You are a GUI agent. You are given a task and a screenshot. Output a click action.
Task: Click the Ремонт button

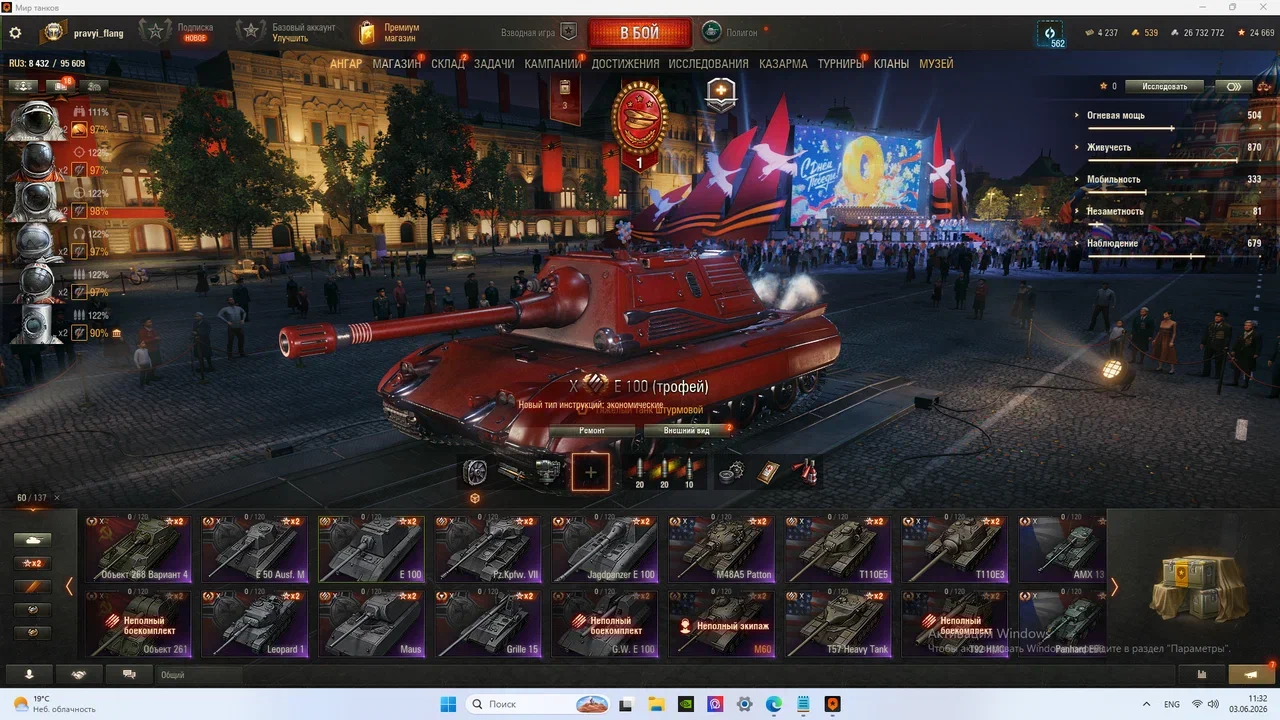pyautogui.click(x=591, y=430)
